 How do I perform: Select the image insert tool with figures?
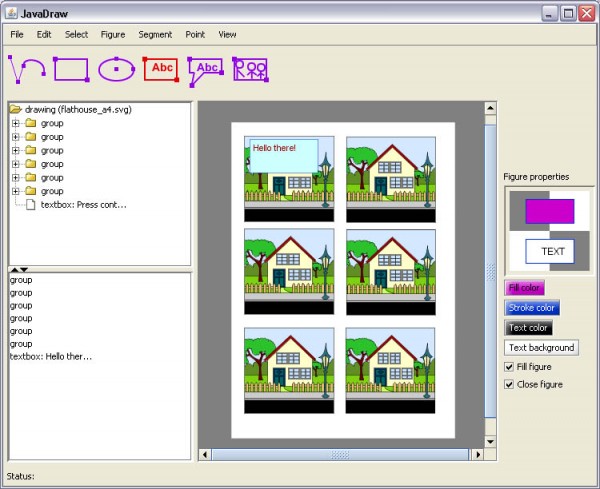tap(250, 68)
